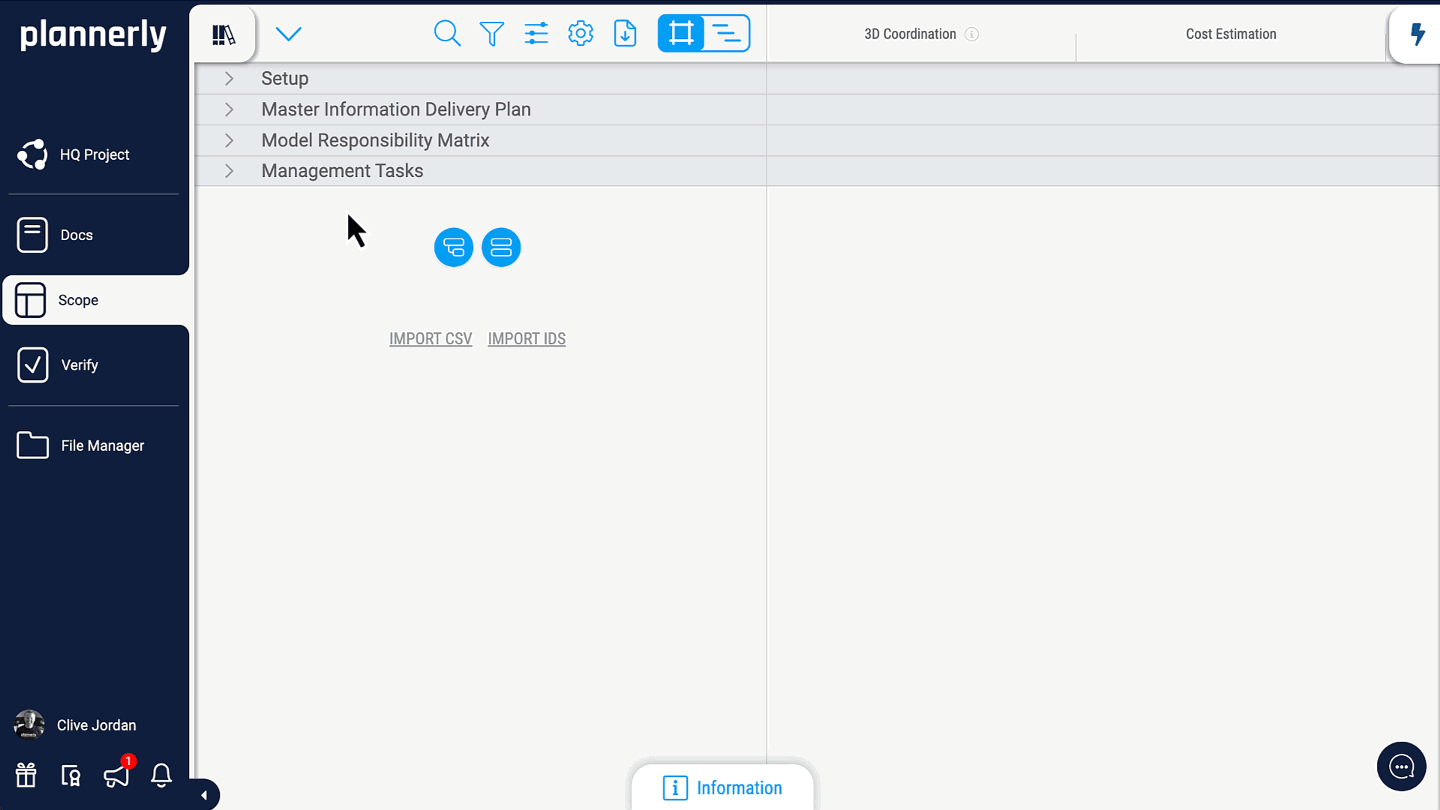Open Clive Jordan user profile
1440x810 pixels.
pos(76,725)
